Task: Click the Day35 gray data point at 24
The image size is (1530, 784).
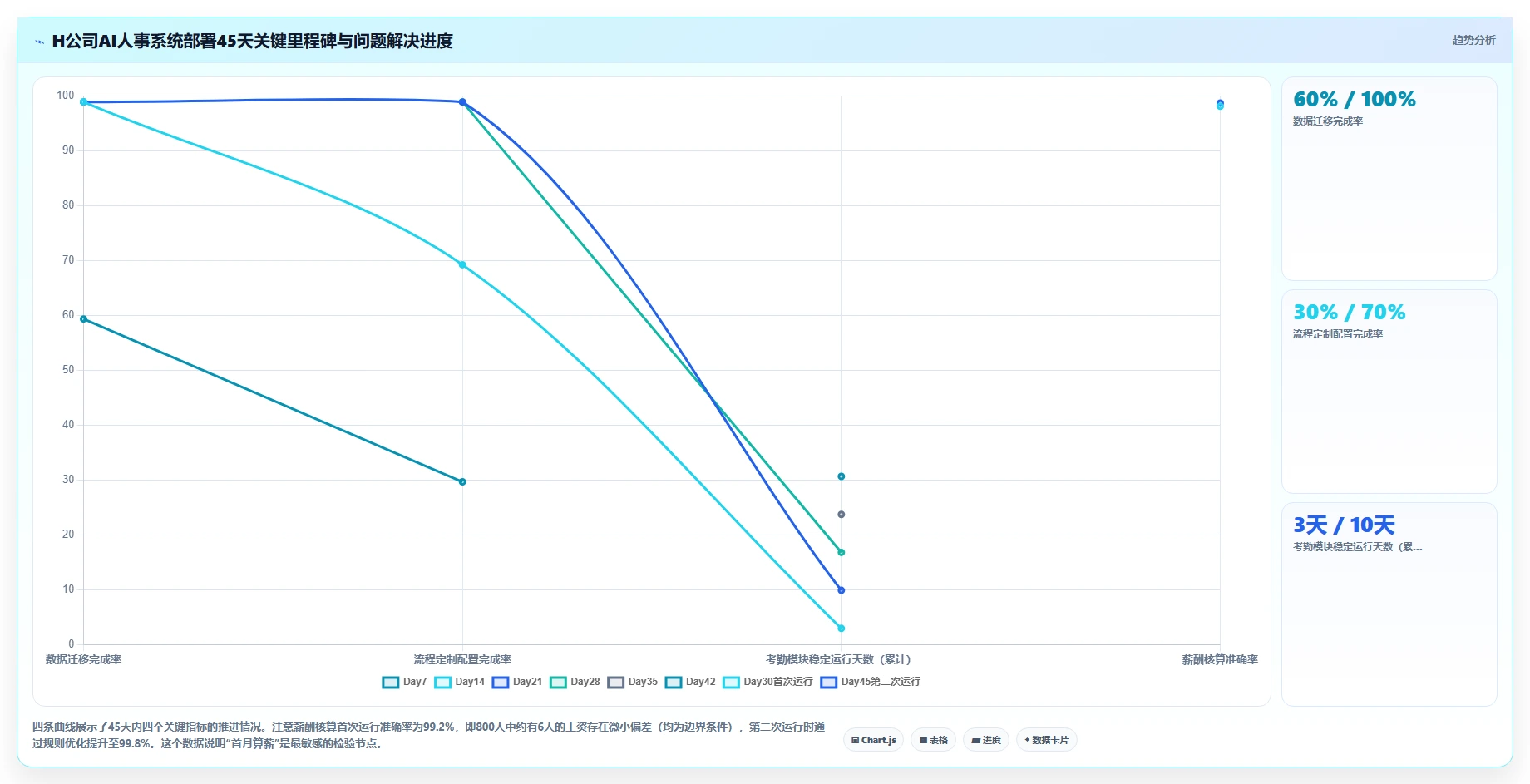Action: [841, 515]
